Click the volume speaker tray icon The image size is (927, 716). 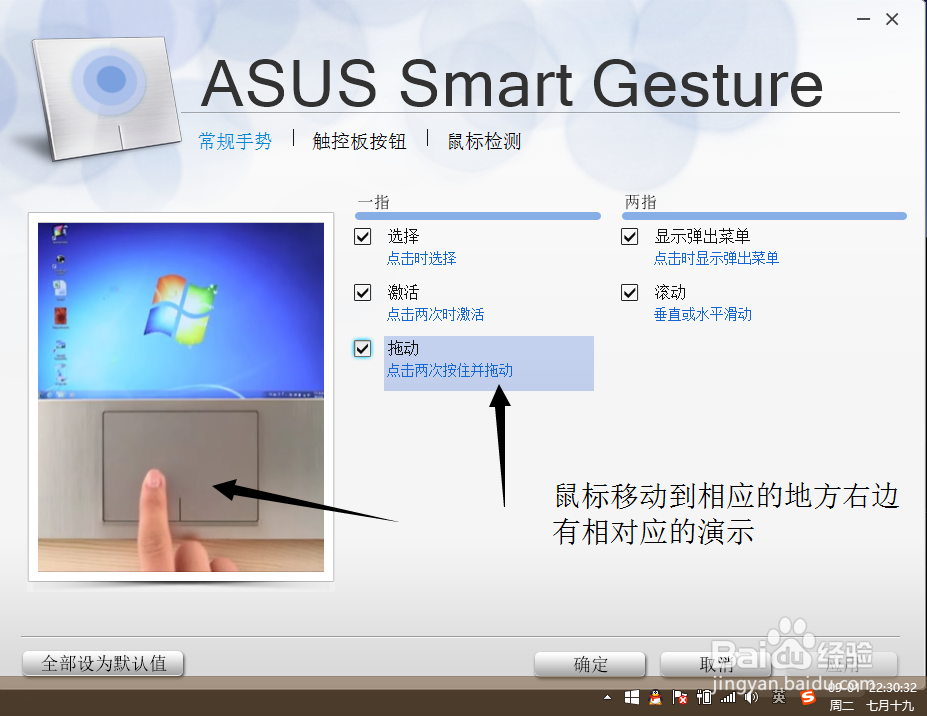point(751,698)
